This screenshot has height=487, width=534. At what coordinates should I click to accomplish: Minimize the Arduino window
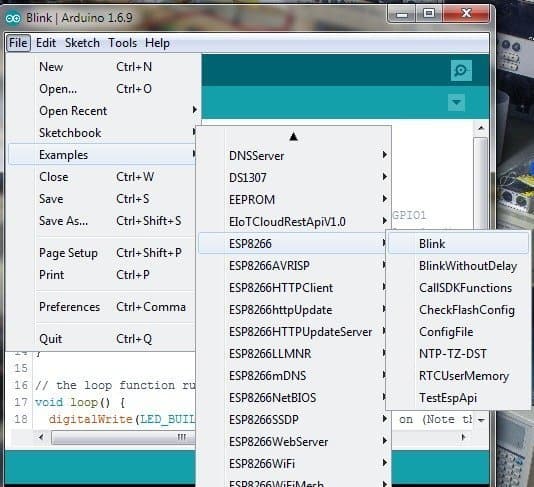[x=402, y=14]
